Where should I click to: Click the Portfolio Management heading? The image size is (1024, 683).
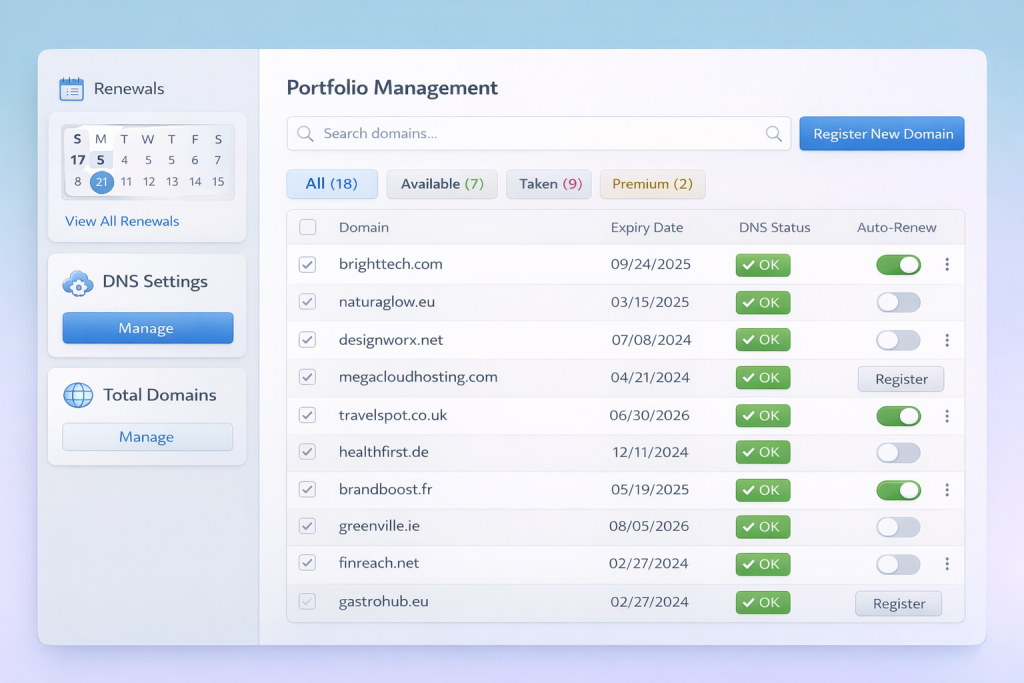(392, 87)
